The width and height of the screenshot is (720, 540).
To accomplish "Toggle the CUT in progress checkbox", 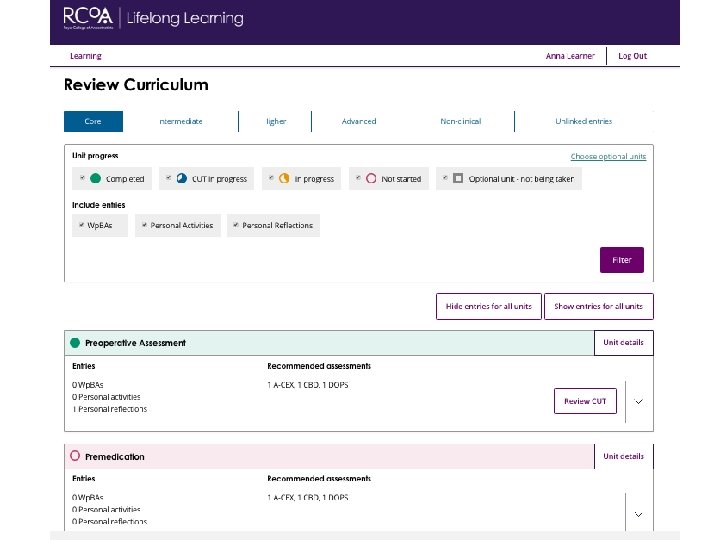I will pyautogui.click(x=169, y=178).
